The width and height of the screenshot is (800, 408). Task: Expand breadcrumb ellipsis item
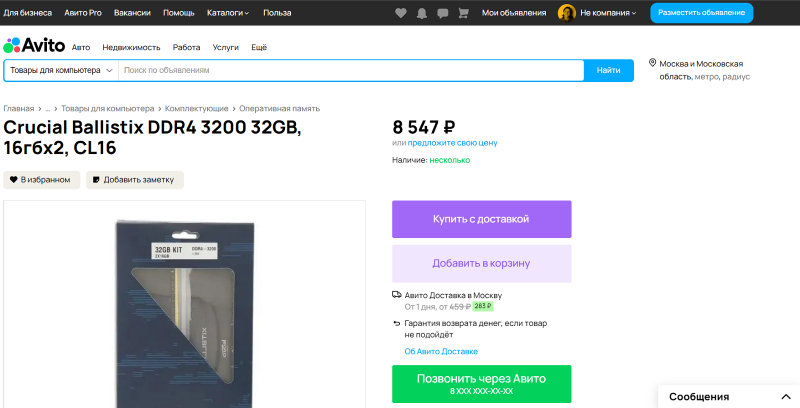point(47,108)
